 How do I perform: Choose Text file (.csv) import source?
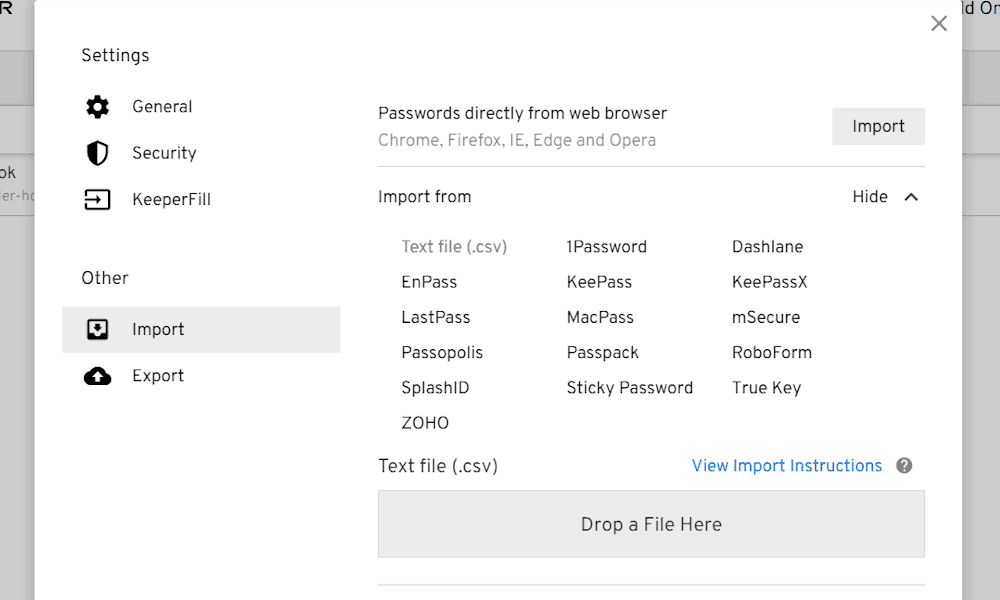[454, 247]
